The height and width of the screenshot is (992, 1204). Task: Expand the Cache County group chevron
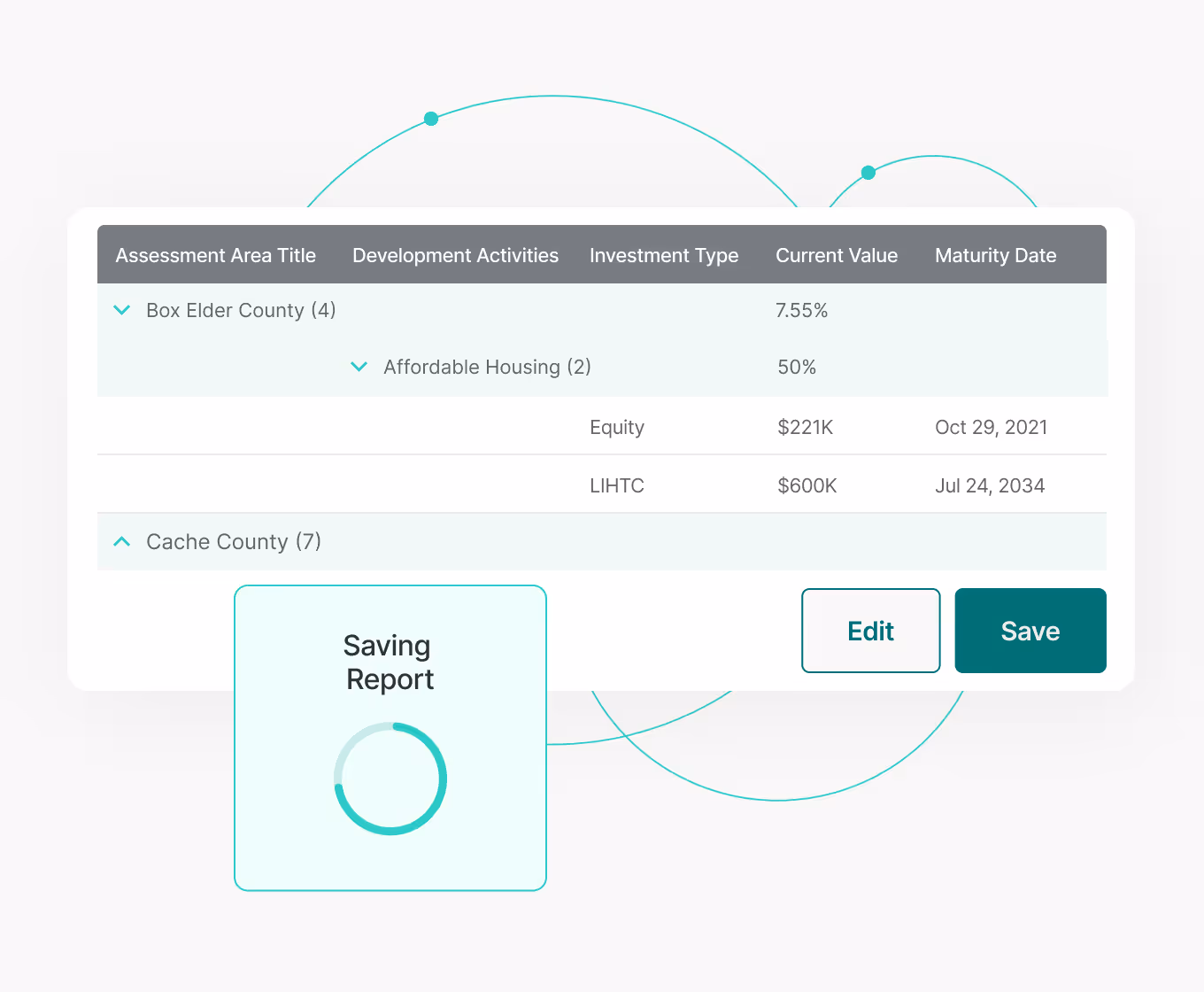point(122,541)
